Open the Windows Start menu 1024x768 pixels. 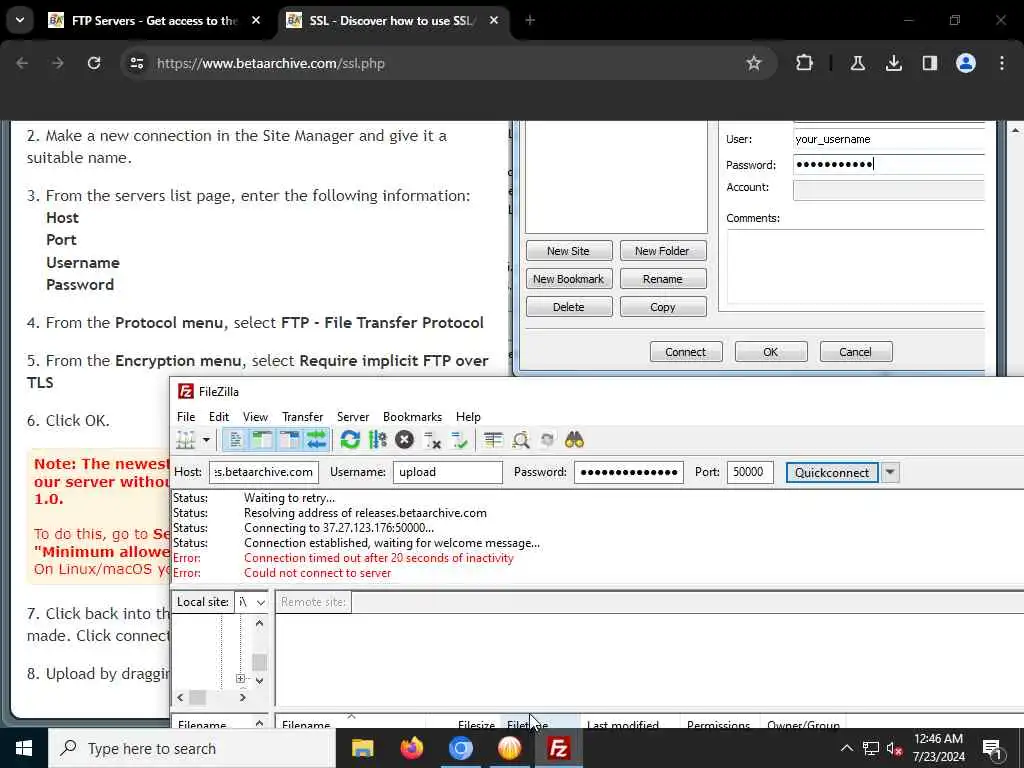coord(24,748)
